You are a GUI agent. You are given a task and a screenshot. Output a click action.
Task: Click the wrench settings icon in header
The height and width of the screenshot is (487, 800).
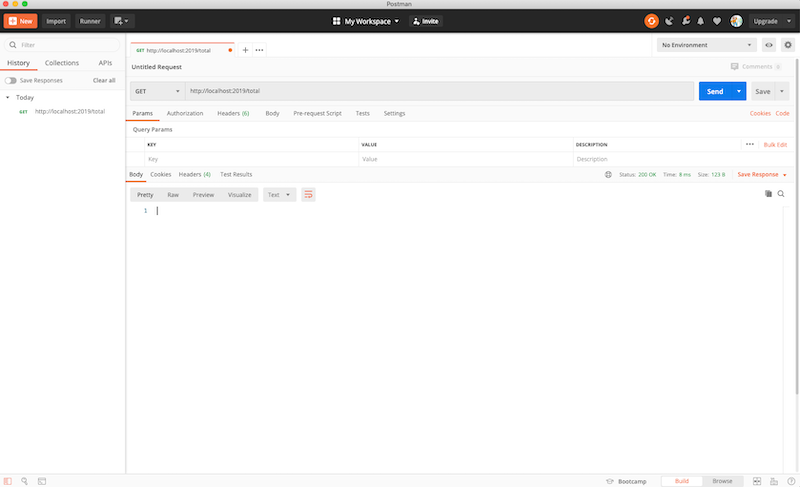686,21
